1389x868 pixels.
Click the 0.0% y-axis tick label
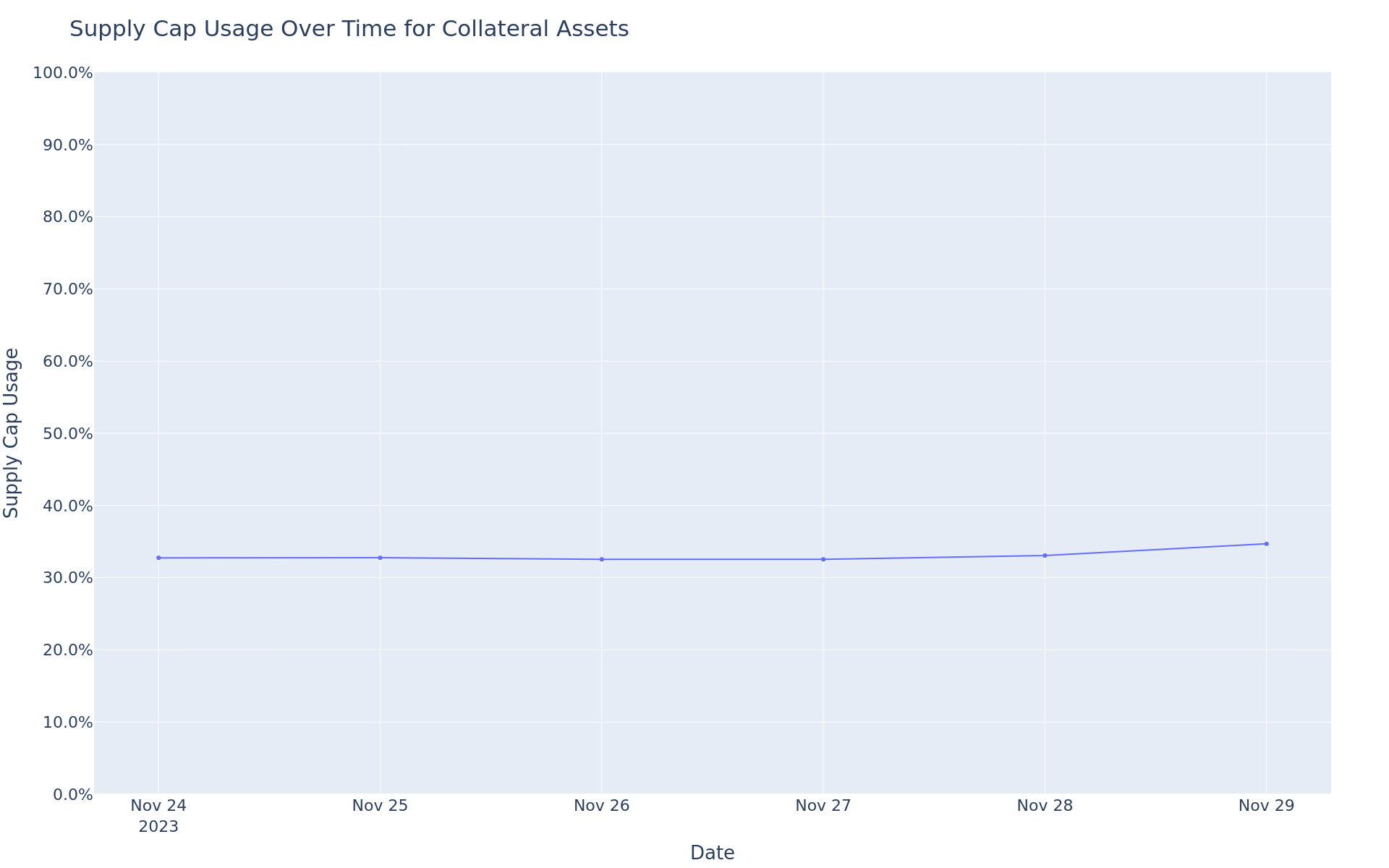[73, 794]
